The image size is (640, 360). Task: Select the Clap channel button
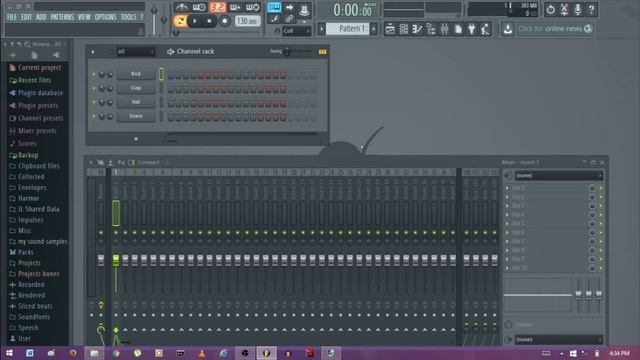pos(136,88)
